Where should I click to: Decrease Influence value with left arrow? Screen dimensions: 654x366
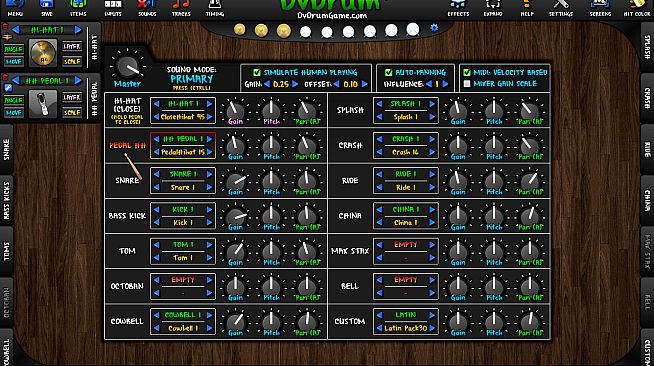pos(429,84)
